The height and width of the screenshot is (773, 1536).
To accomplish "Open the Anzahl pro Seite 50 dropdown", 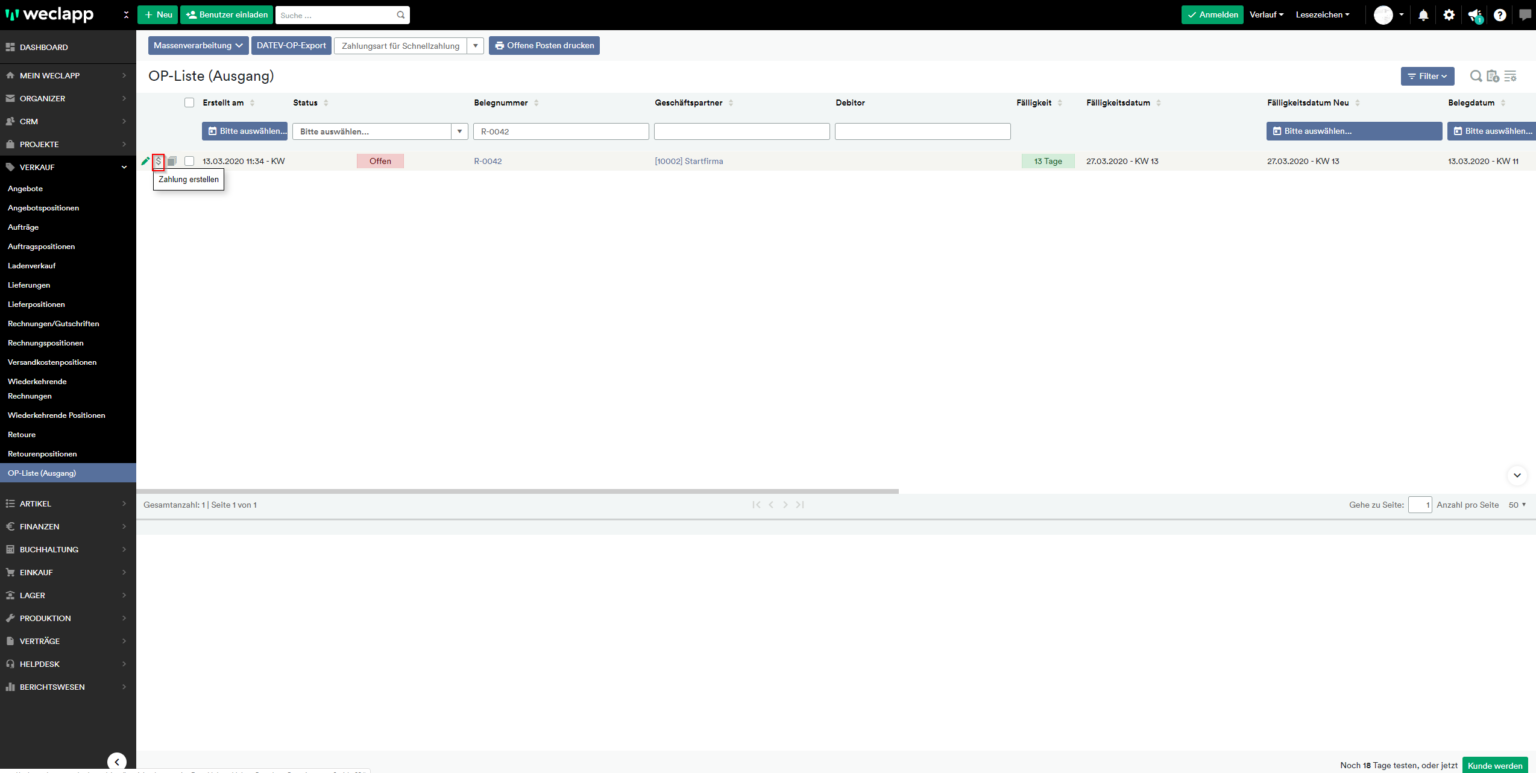I will (x=1517, y=505).
